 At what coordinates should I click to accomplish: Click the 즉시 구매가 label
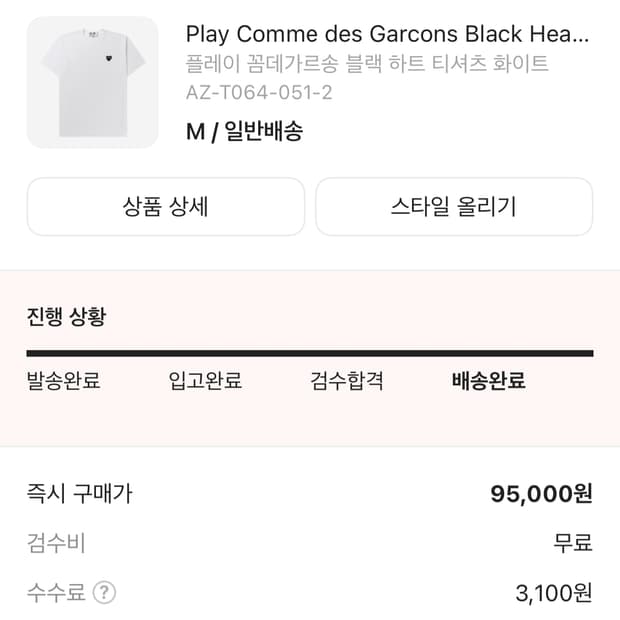(x=79, y=493)
